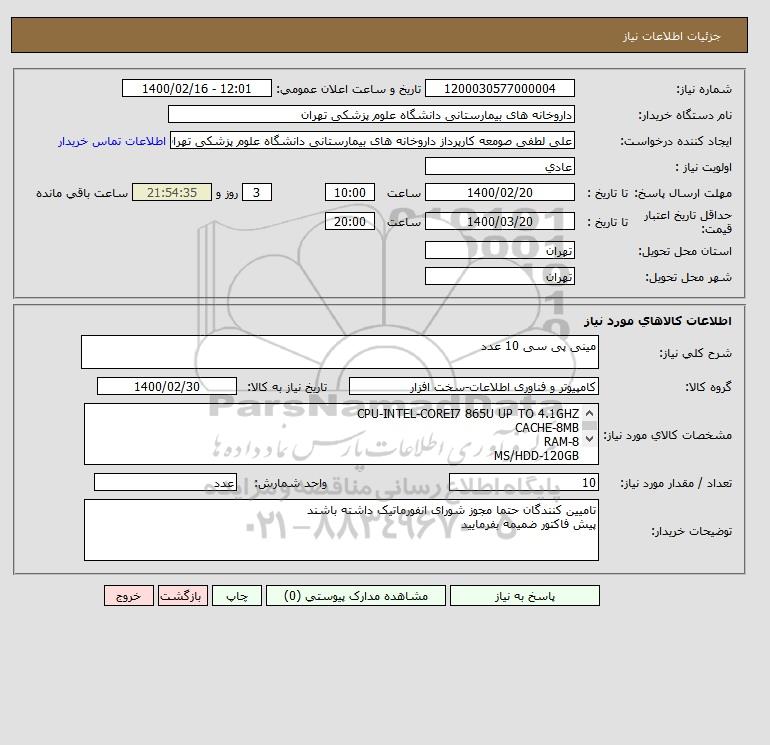Open مشاهده مدارک پیوستی (0) button

click(356, 595)
